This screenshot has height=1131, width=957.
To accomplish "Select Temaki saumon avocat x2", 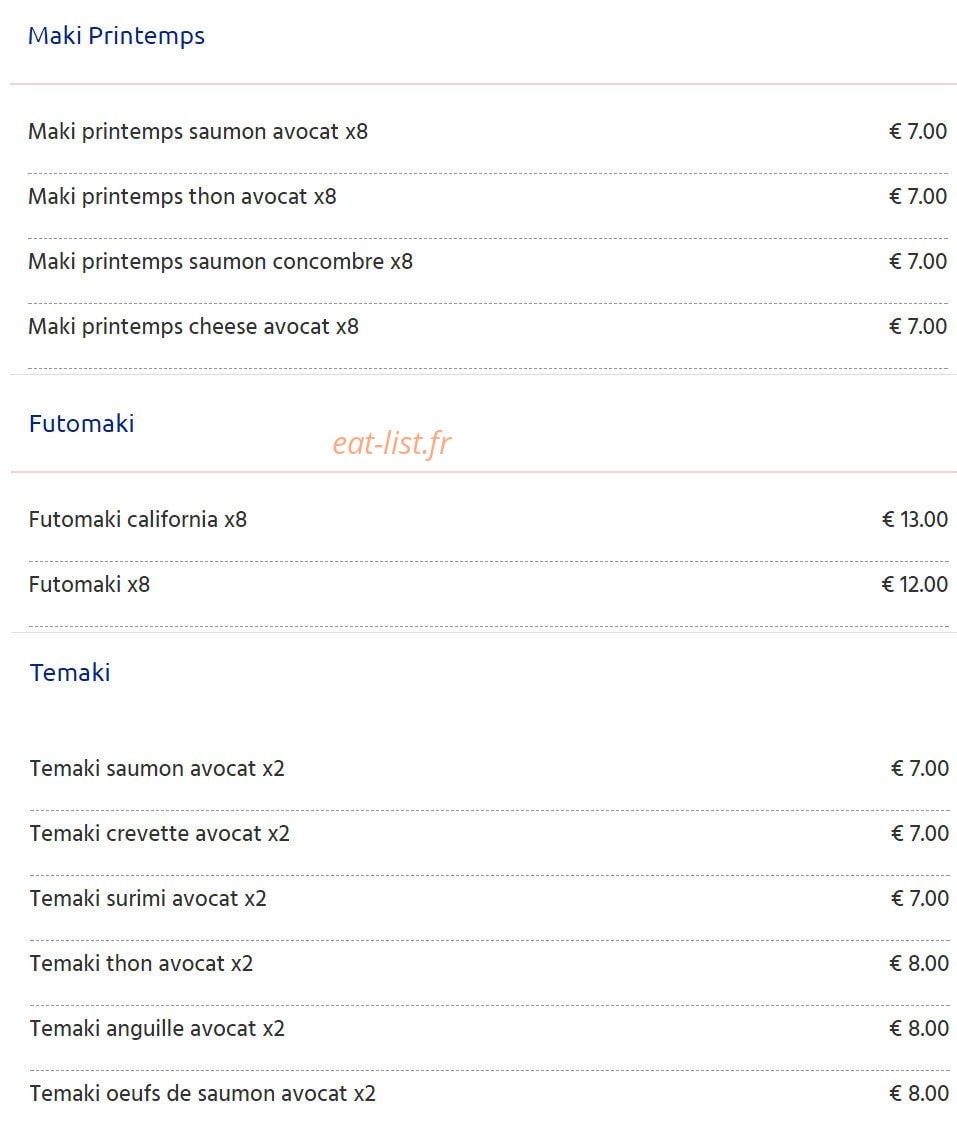I will tap(156, 769).
